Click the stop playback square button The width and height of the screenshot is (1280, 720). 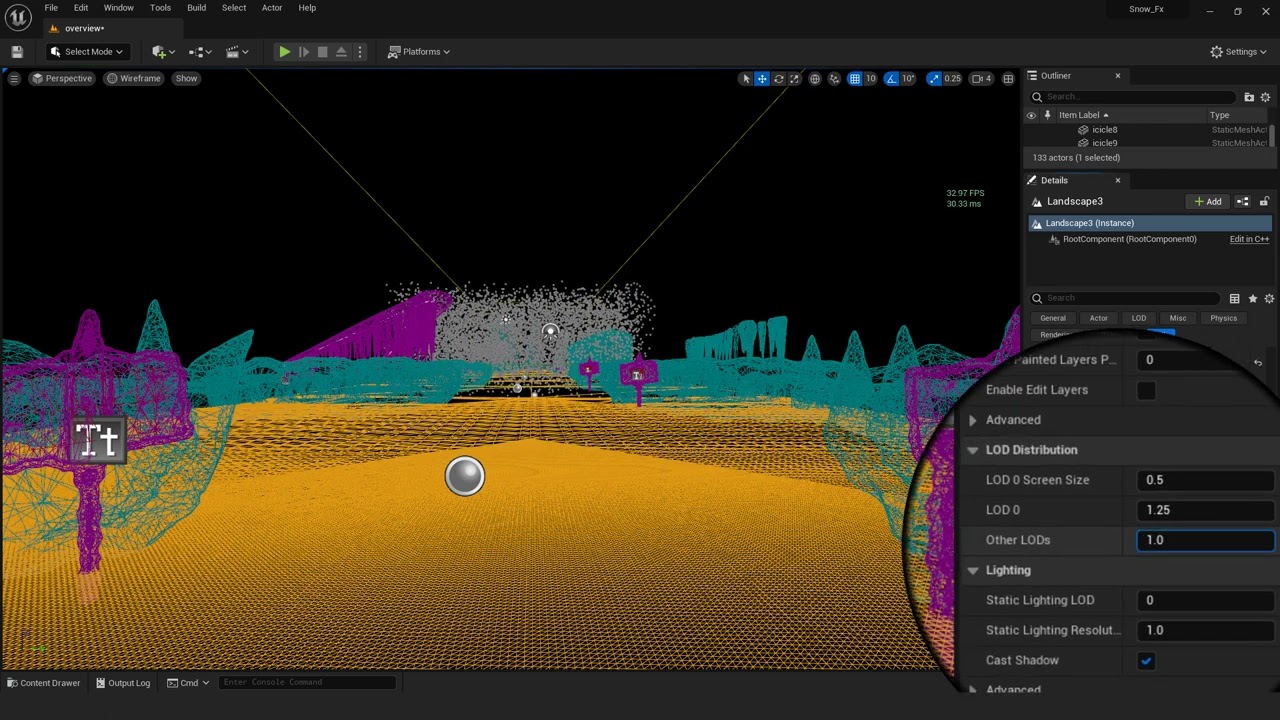click(x=322, y=52)
